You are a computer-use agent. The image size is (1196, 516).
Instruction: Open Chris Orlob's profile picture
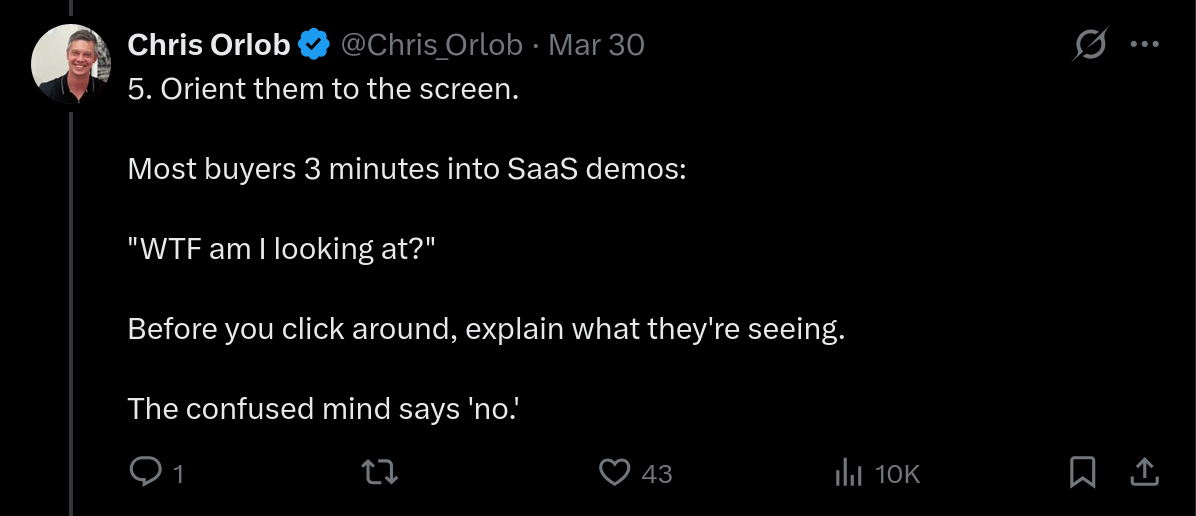pos(70,64)
